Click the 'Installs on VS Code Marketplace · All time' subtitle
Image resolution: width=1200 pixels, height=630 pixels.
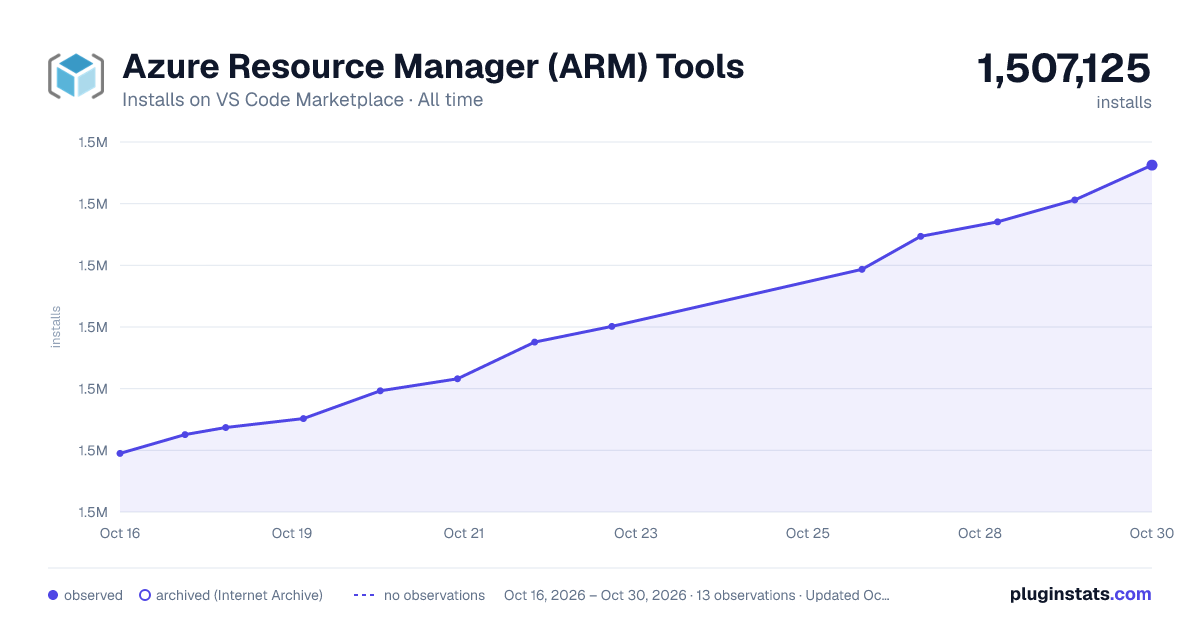pyautogui.click(x=302, y=100)
